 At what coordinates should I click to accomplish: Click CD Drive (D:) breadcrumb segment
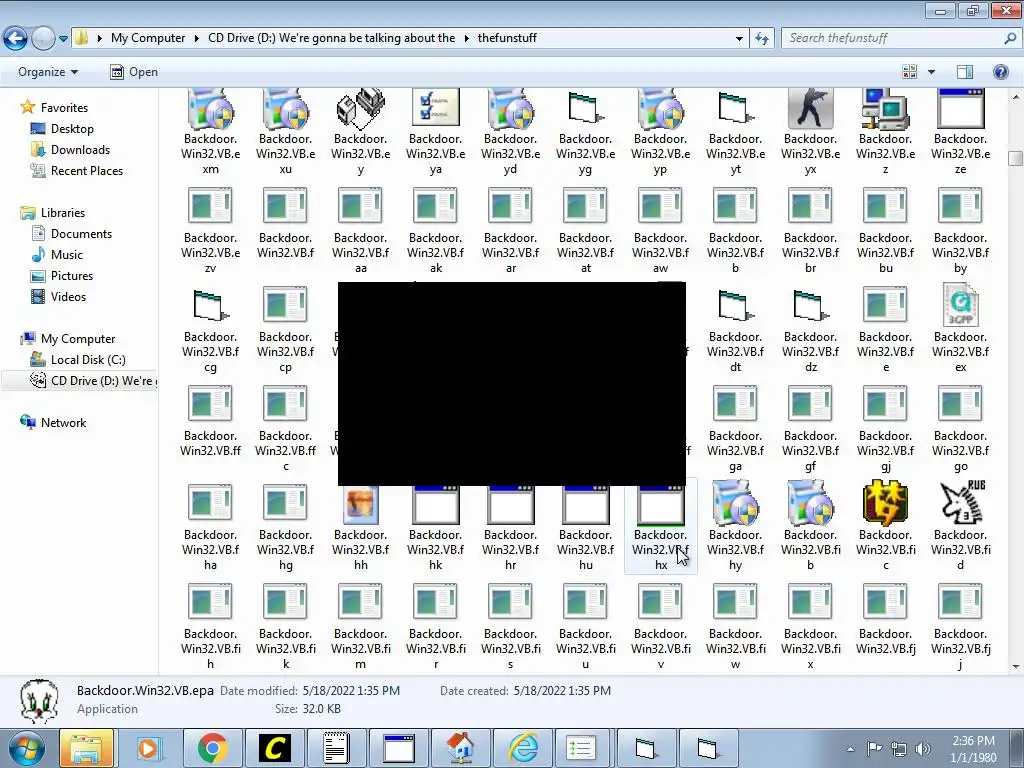[x=332, y=38]
